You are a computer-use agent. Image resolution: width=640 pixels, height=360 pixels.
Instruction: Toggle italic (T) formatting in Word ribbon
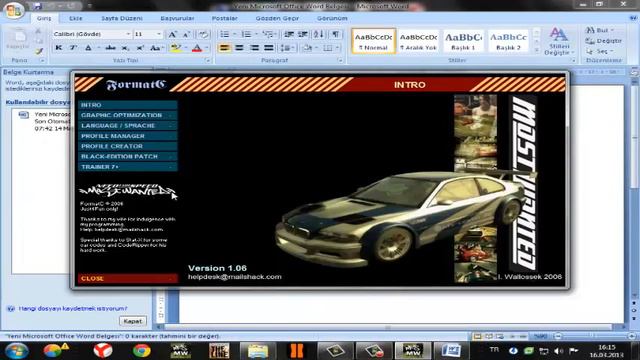(73, 48)
